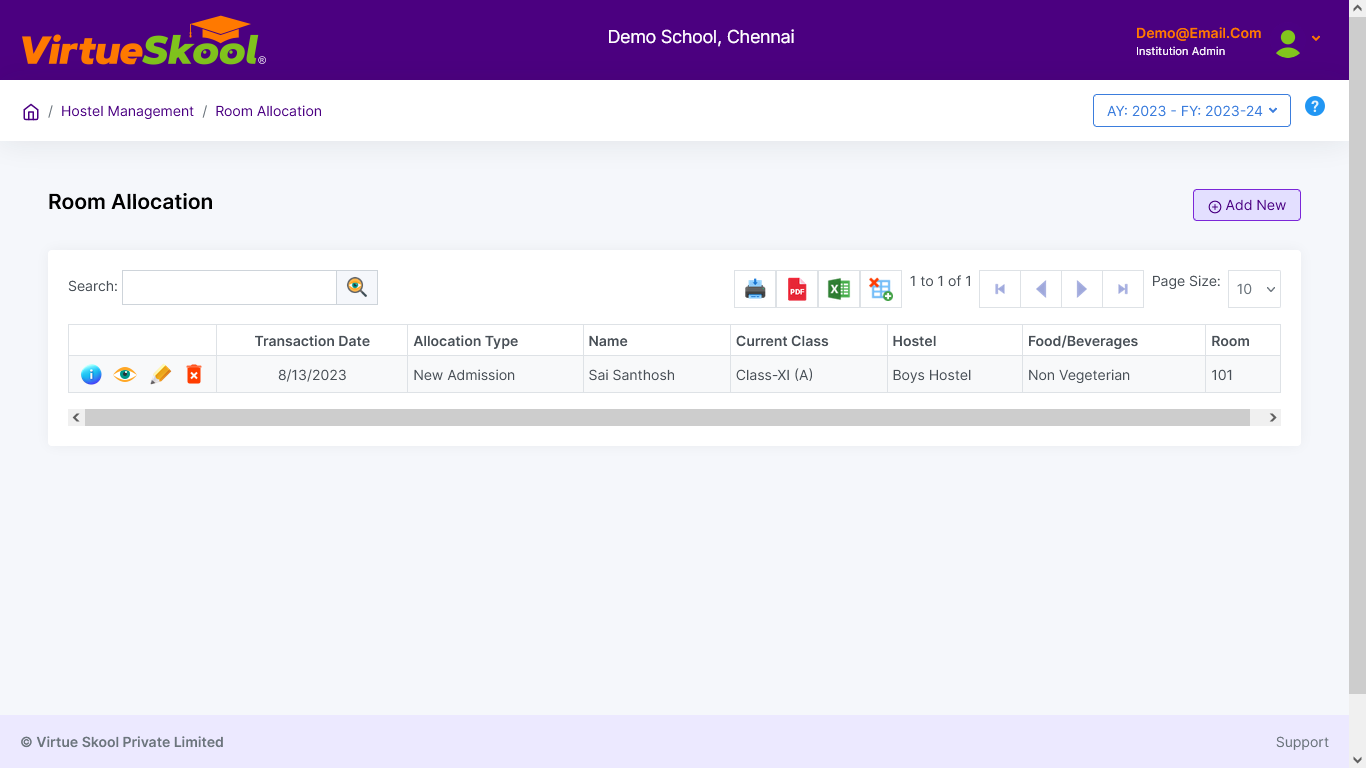Click the clear filter grid icon
The height and width of the screenshot is (768, 1366).
(x=881, y=289)
